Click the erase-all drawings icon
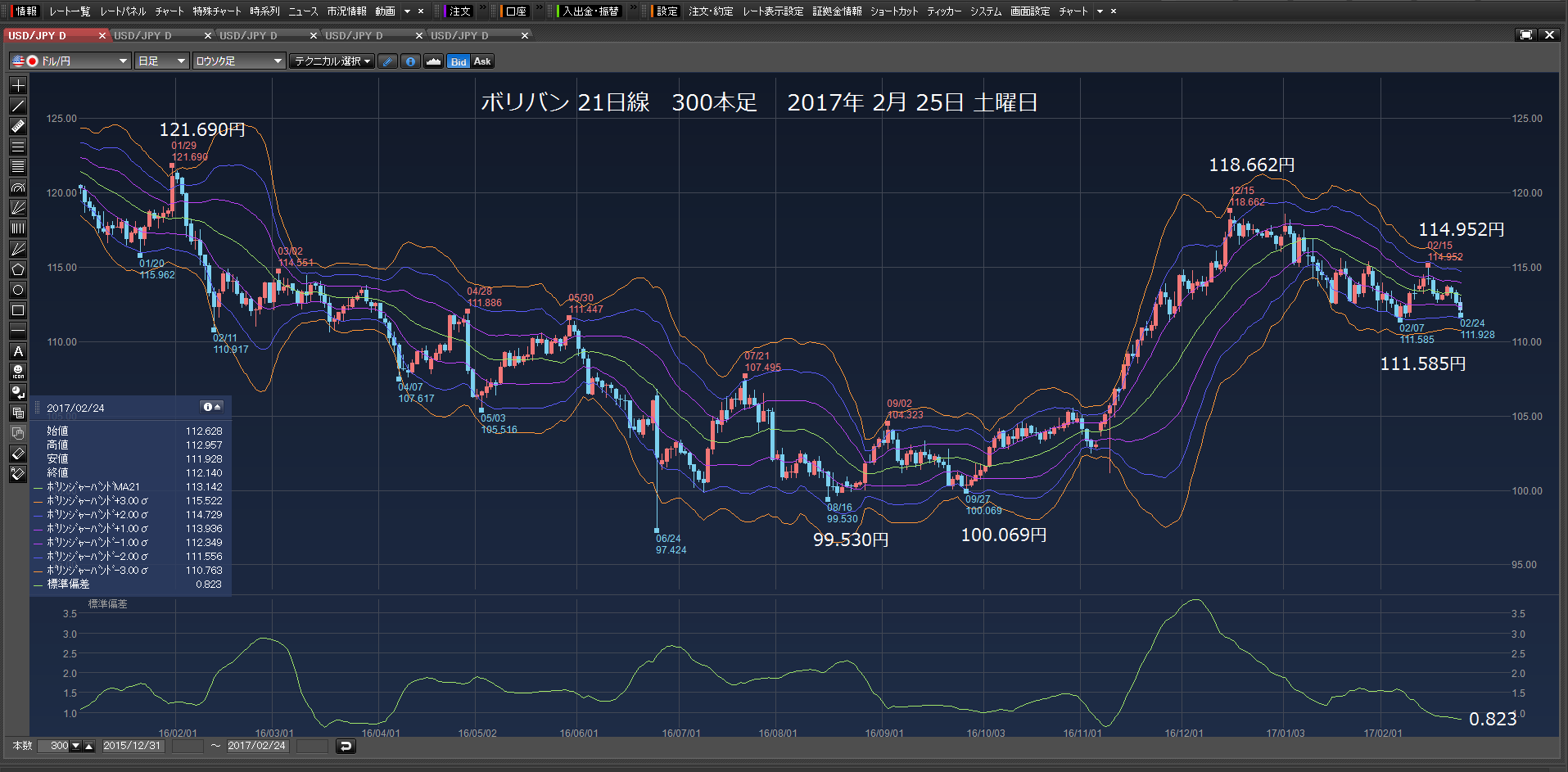The image size is (1568, 772). (x=18, y=474)
